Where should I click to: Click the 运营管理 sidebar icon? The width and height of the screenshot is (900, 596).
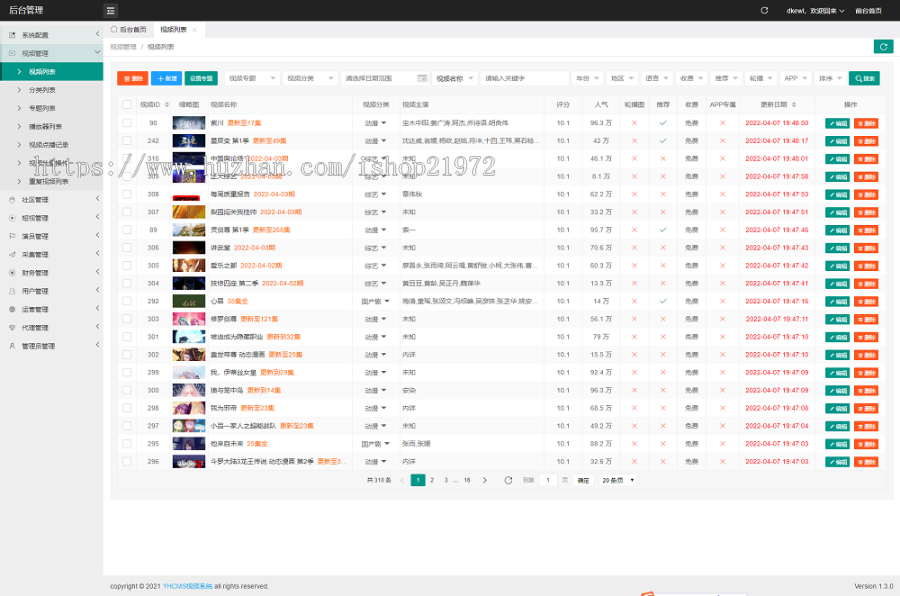coord(12,309)
